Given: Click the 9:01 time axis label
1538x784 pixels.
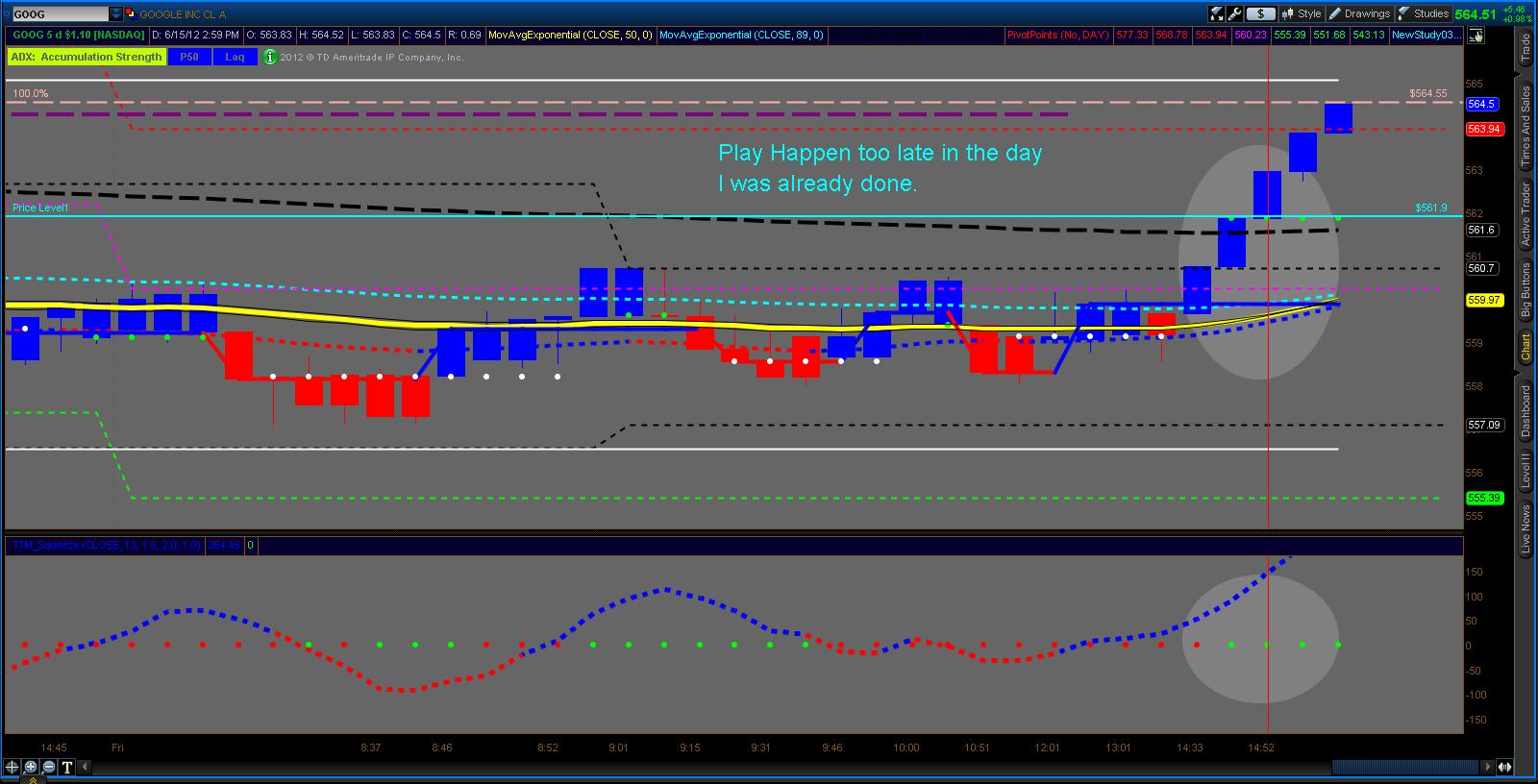Looking at the screenshot, I should [x=618, y=747].
